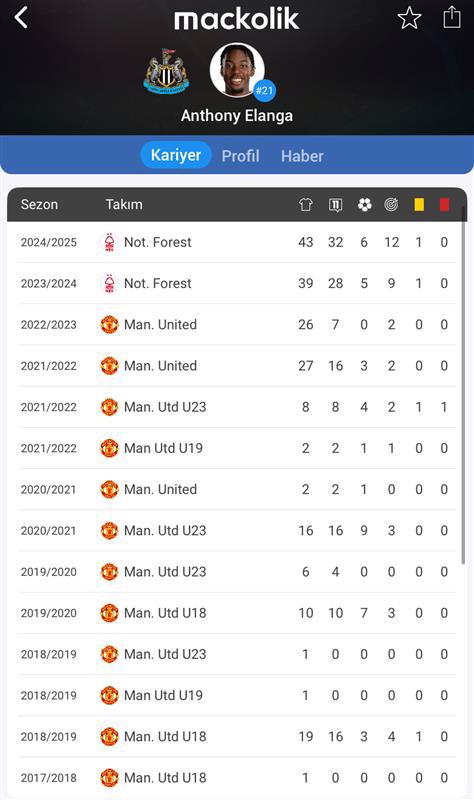Open the share icon in header
This screenshot has height=800, width=474.
[452, 17]
